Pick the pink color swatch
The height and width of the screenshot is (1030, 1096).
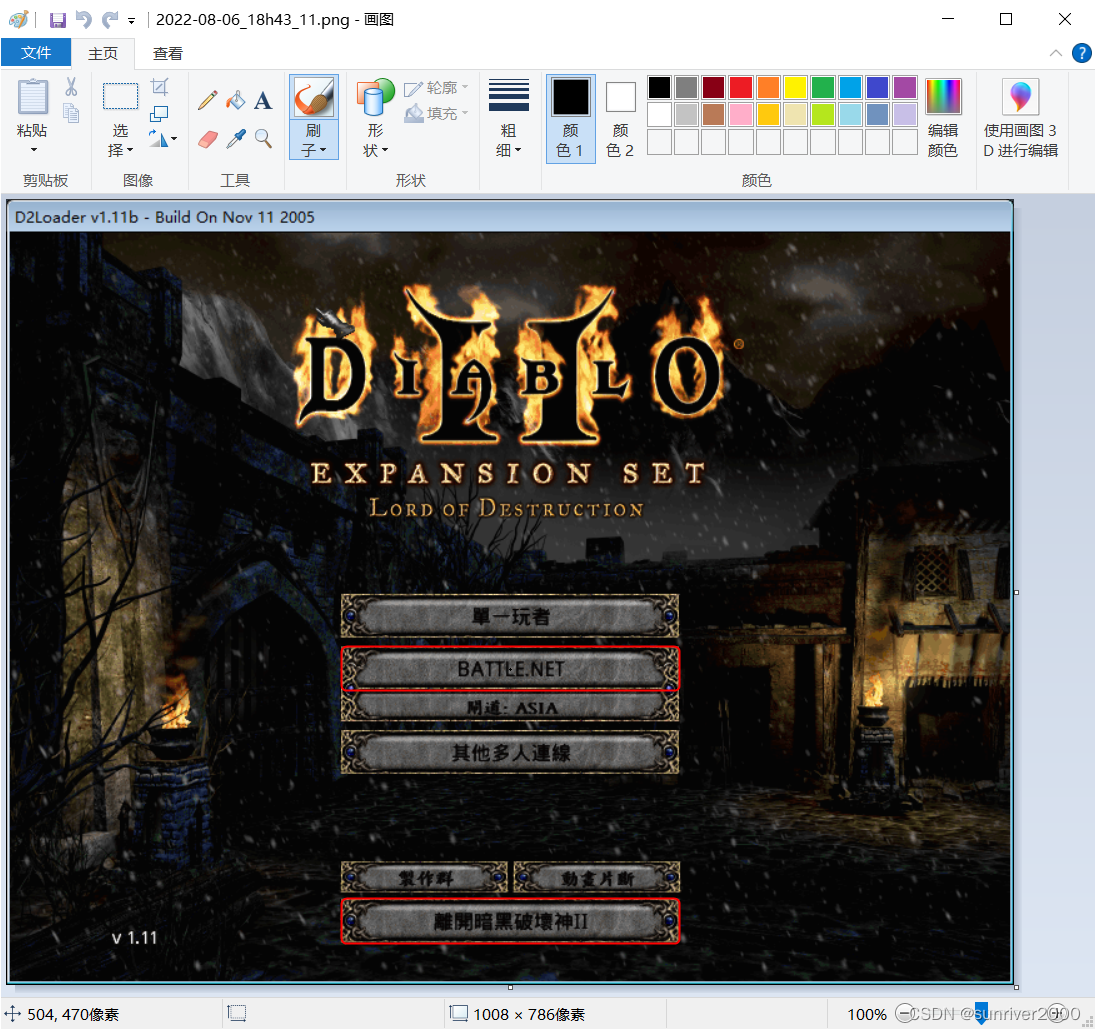coord(741,114)
